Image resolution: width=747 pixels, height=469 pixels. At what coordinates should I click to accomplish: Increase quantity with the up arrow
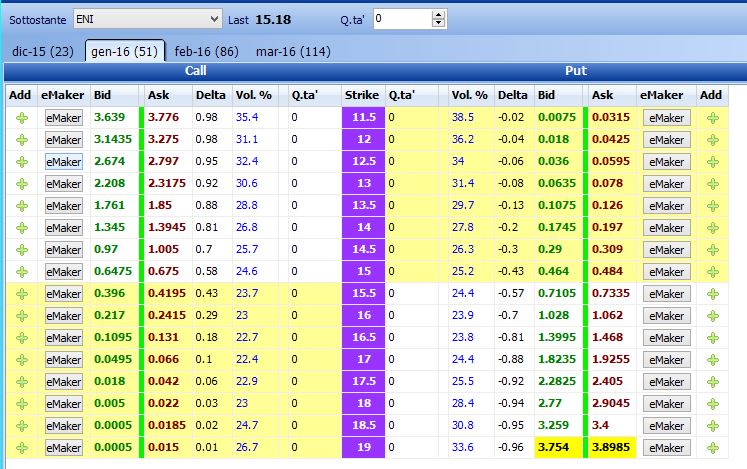pyautogui.click(x=438, y=15)
